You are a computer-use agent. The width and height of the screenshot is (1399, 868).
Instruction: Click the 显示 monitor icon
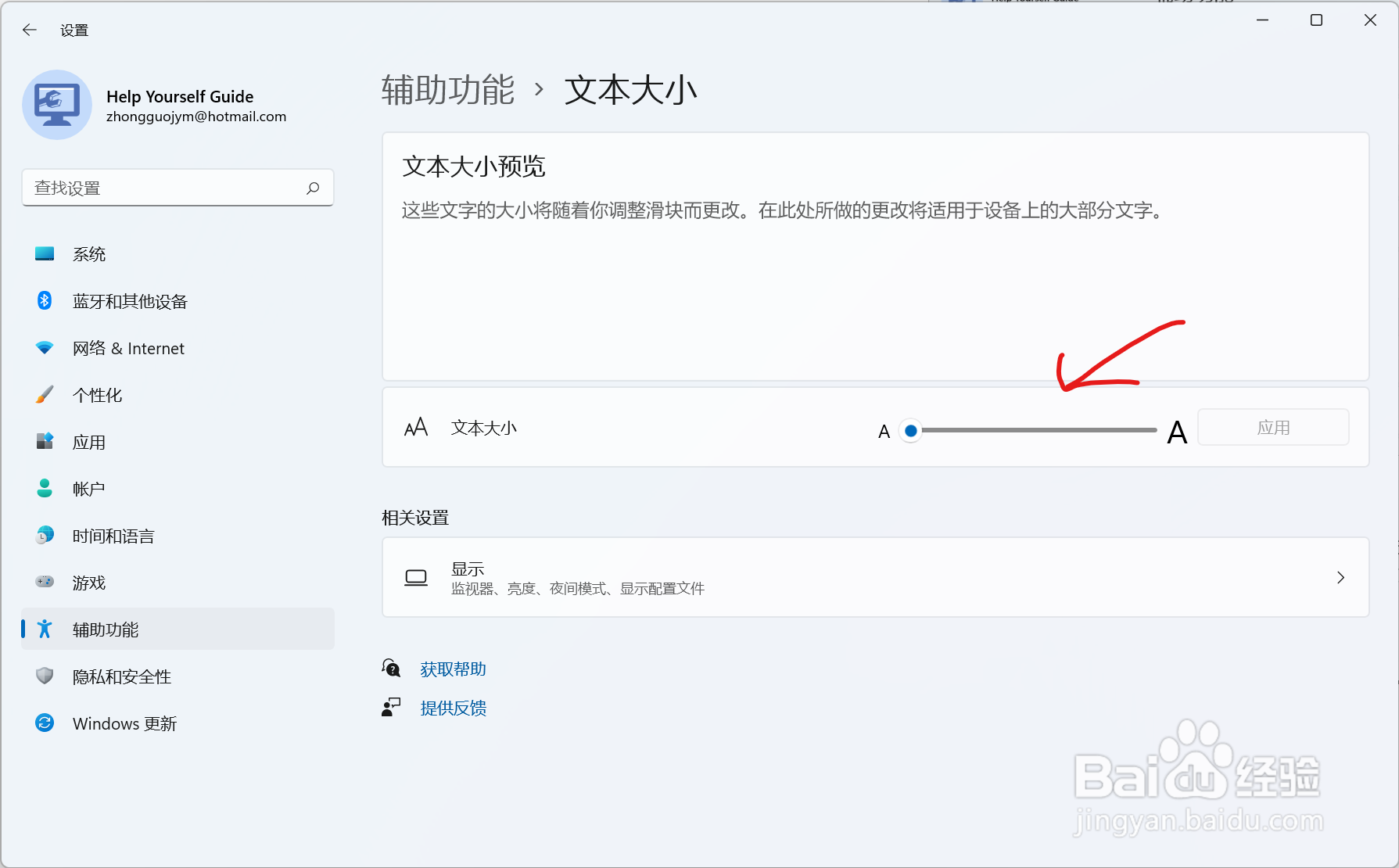coord(416,578)
